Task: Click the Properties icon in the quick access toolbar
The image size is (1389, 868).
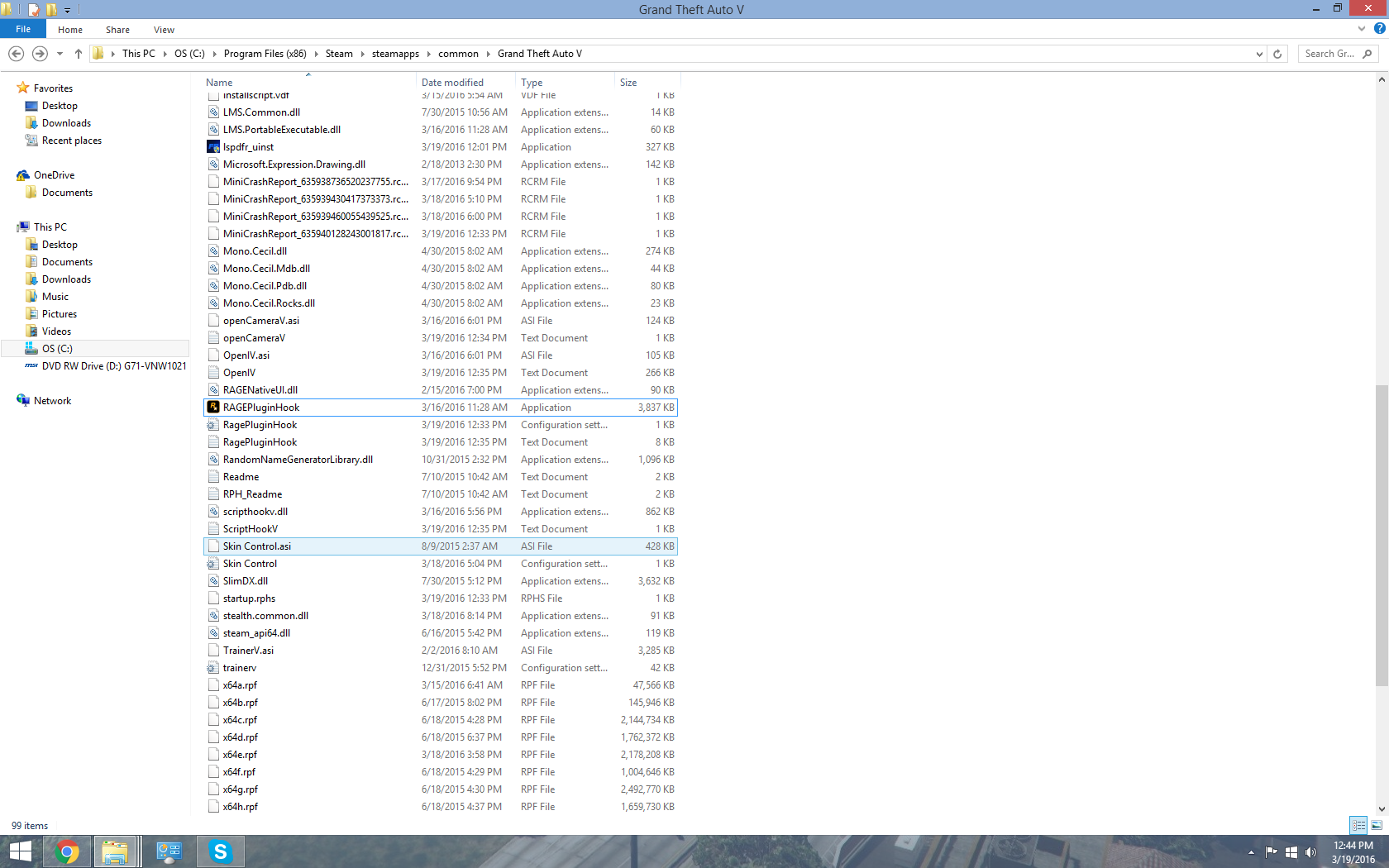Action: click(x=33, y=9)
